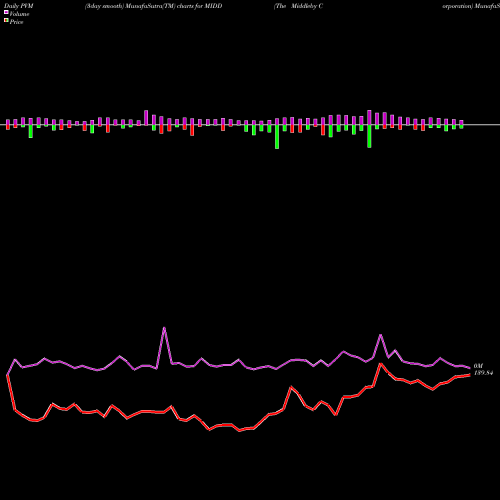Viewport: 500px width, 500px height.
Task: Click the 'Daily PVM' title text
Action: pos(19,6)
